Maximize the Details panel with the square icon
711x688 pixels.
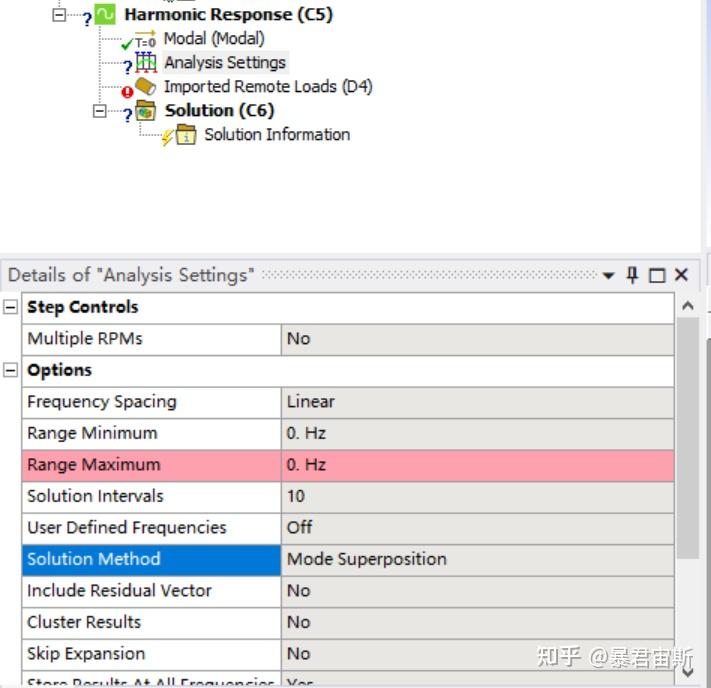657,275
